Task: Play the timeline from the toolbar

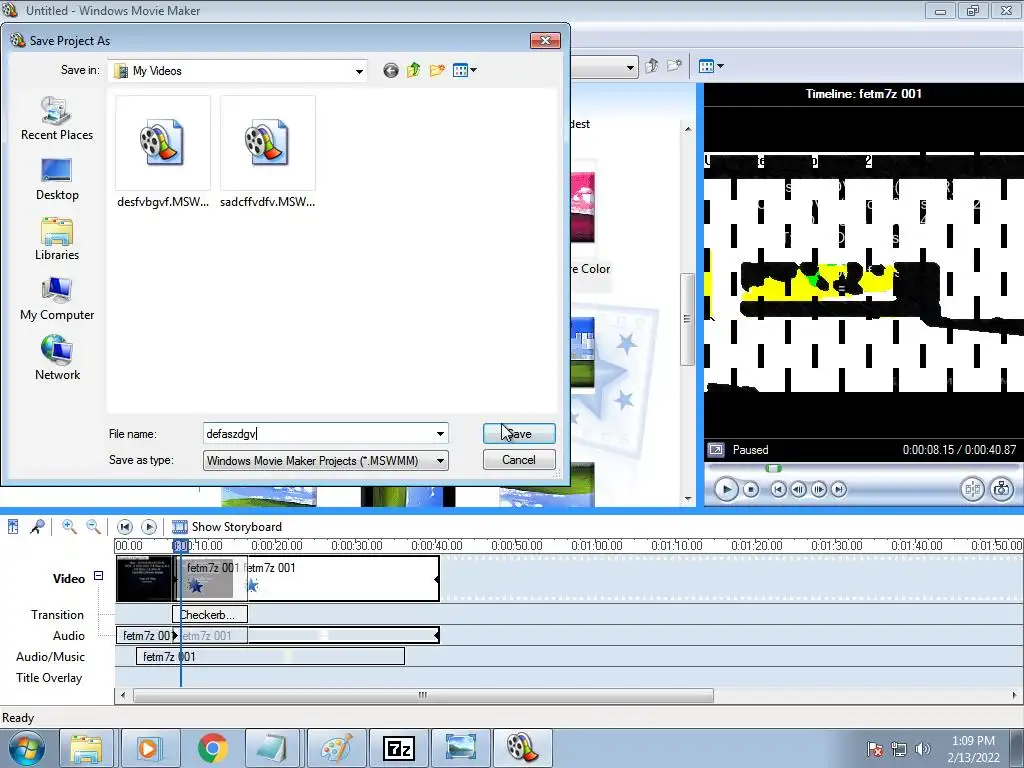Action: pyautogui.click(x=149, y=526)
